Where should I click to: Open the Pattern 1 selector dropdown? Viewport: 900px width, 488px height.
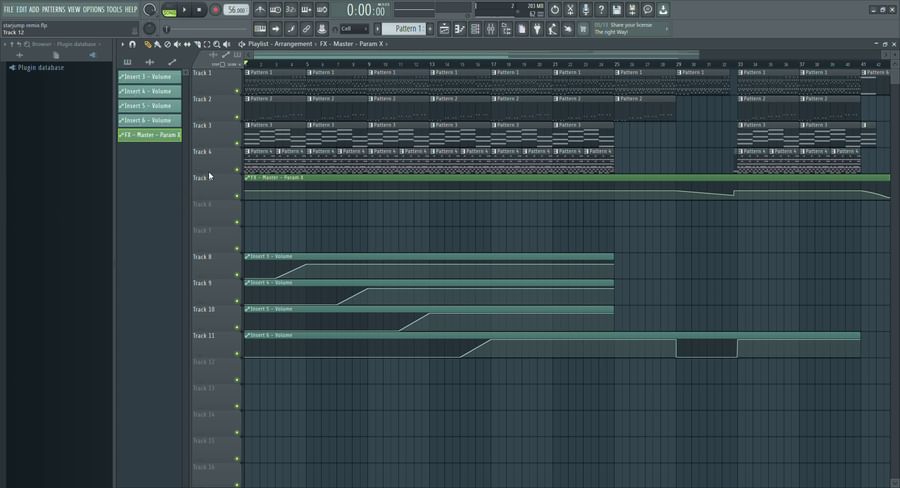click(x=404, y=29)
